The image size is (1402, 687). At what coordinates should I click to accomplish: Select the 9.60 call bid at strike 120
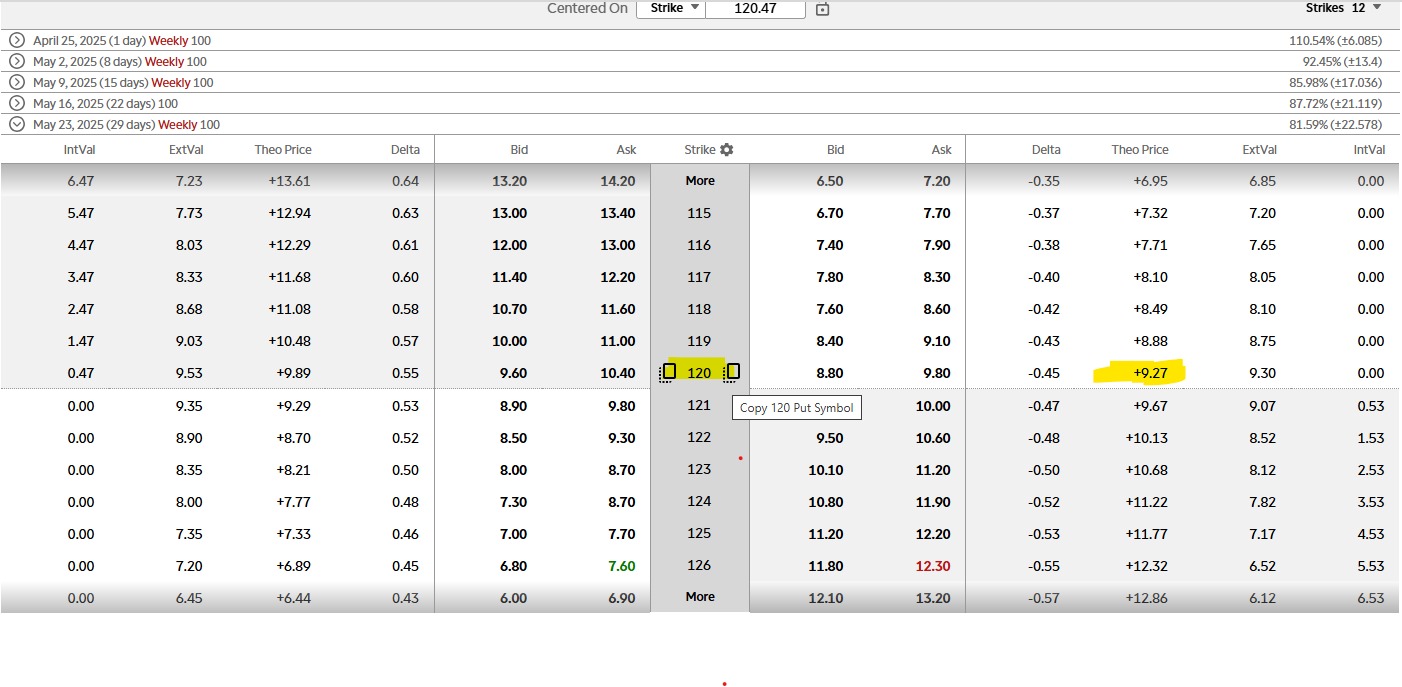[513, 373]
